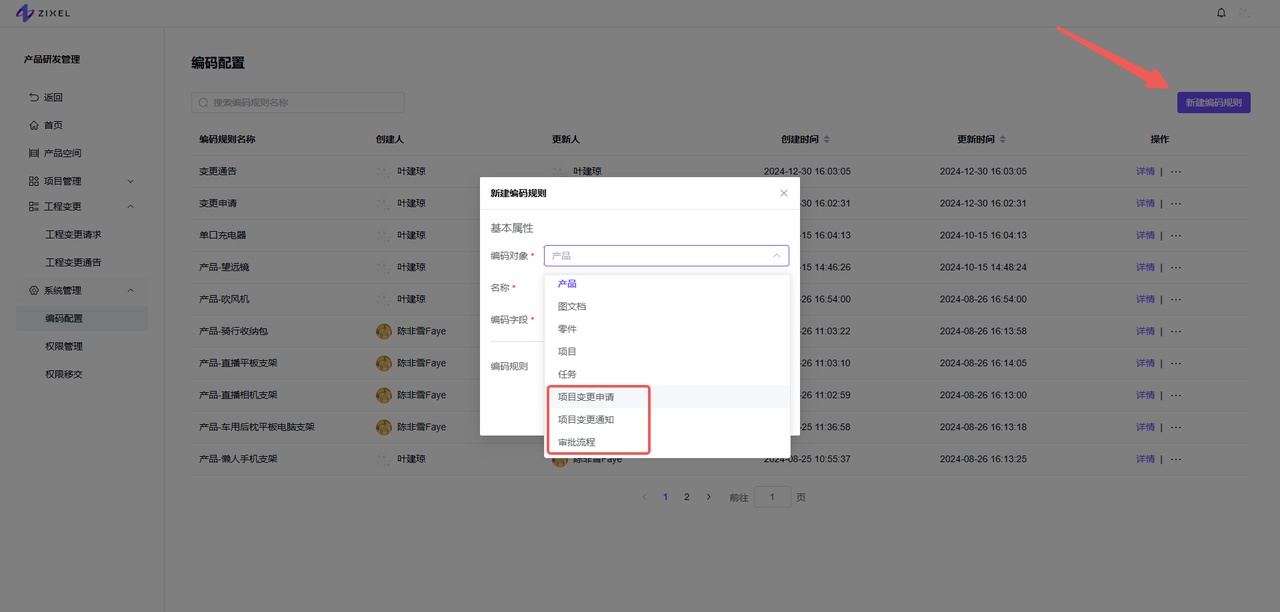Click 陈非雪Faye avatar in 产品-骑行收纳包 row
Screen dimensions: 1280x612
point(383,331)
